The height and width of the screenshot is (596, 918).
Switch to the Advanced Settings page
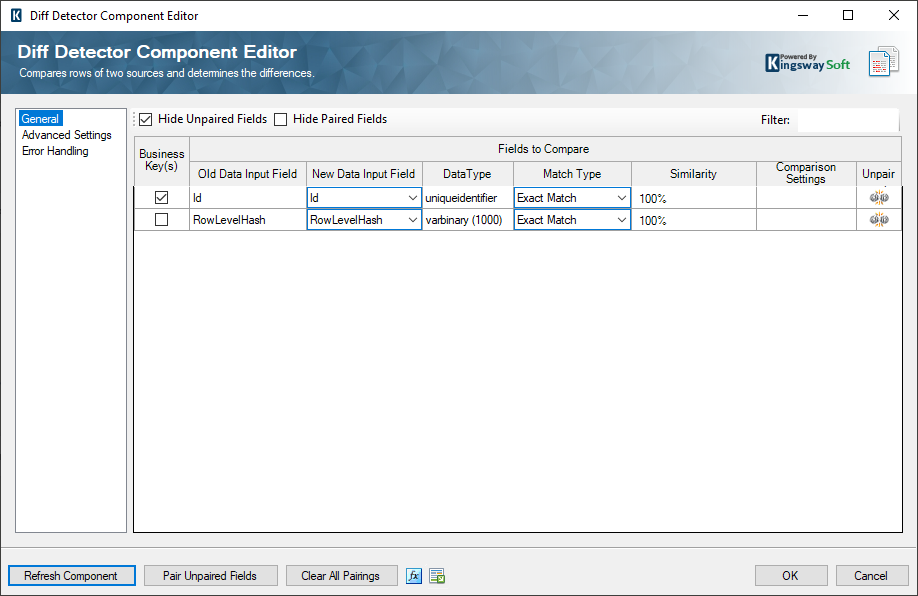[67, 135]
